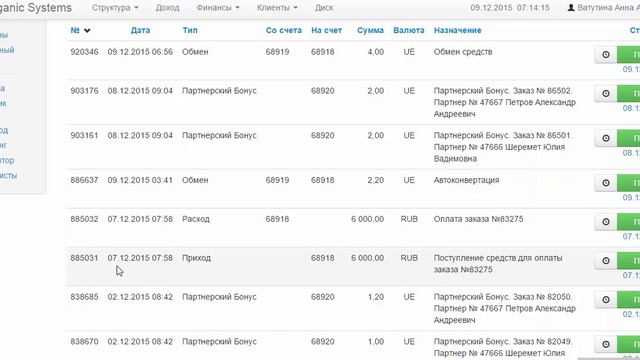Toggle sort arrow next to № column

pyautogui.click(x=87, y=31)
